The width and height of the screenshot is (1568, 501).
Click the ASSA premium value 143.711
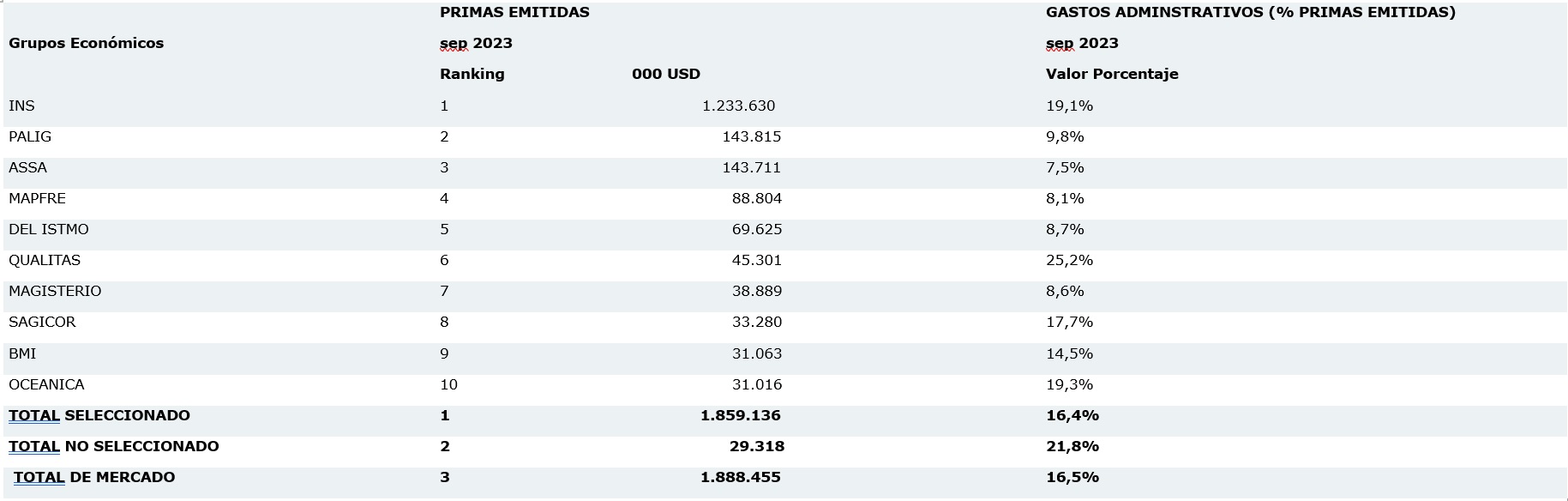click(751, 167)
